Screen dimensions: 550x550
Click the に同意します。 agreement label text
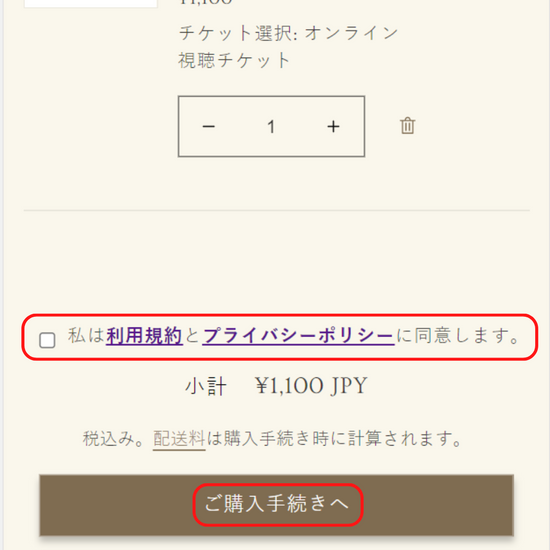458,335
